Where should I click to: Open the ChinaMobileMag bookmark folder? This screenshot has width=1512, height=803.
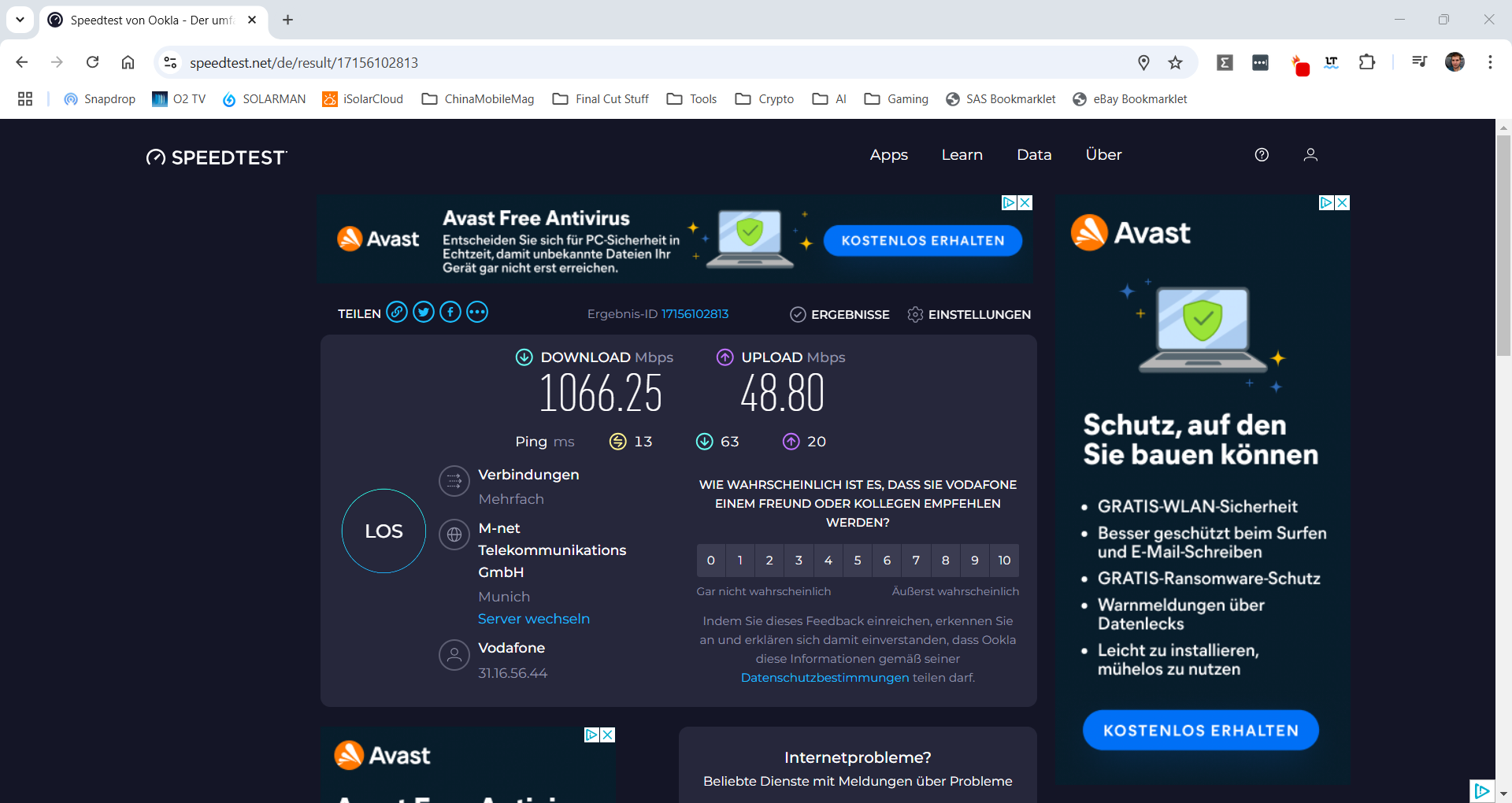click(478, 99)
